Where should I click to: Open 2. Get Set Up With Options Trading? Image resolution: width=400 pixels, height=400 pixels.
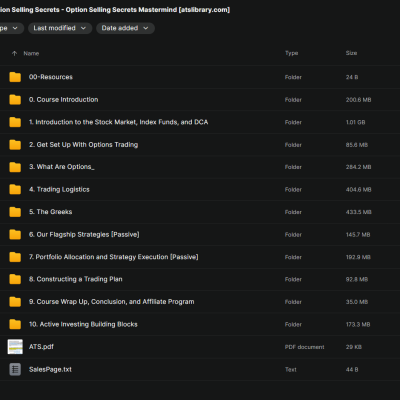tap(83, 145)
